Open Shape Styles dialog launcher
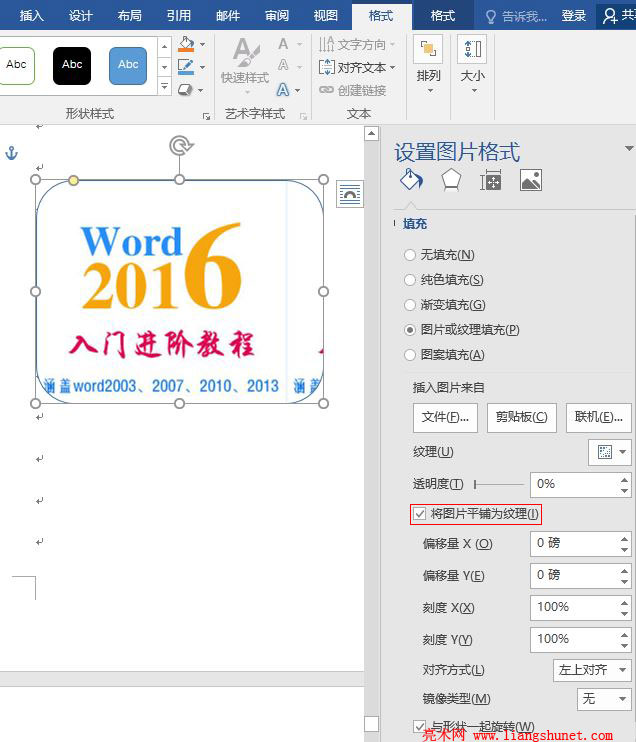The image size is (636, 742). coord(206,116)
